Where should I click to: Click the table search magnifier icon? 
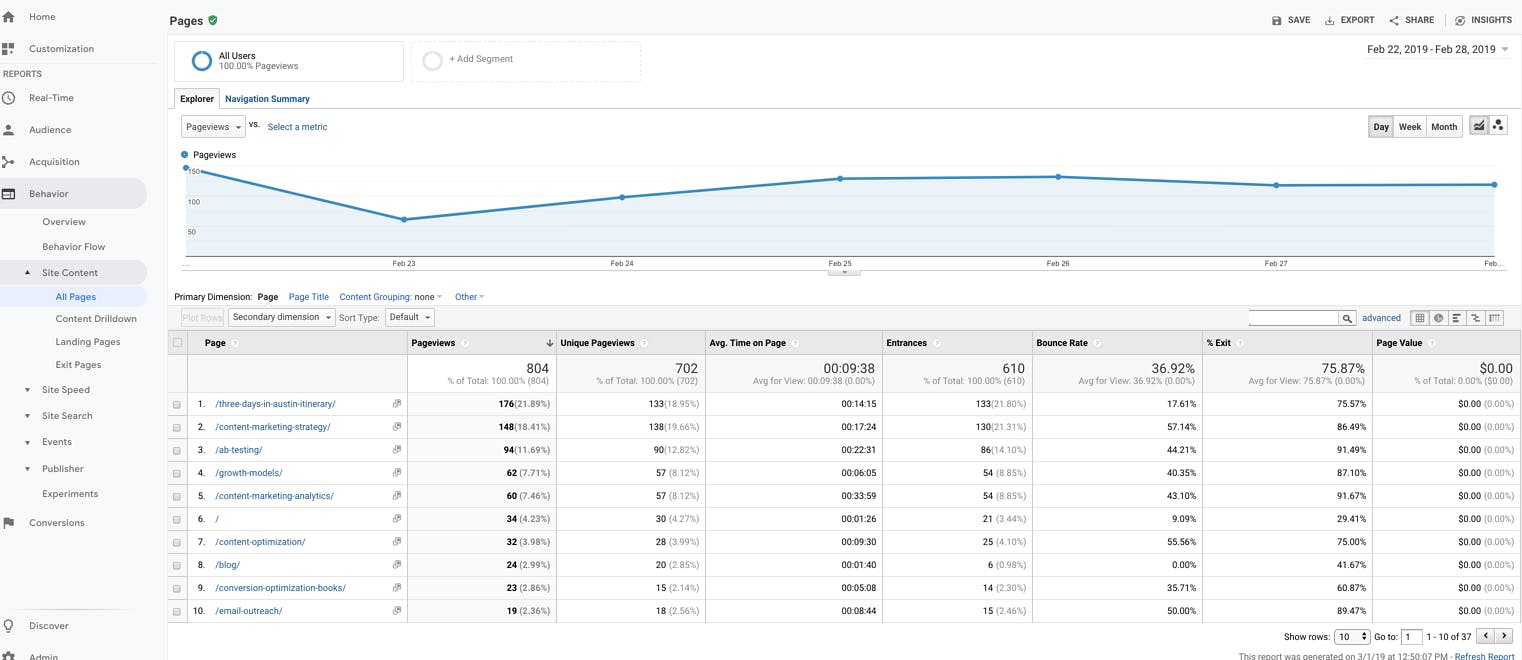coord(1347,318)
